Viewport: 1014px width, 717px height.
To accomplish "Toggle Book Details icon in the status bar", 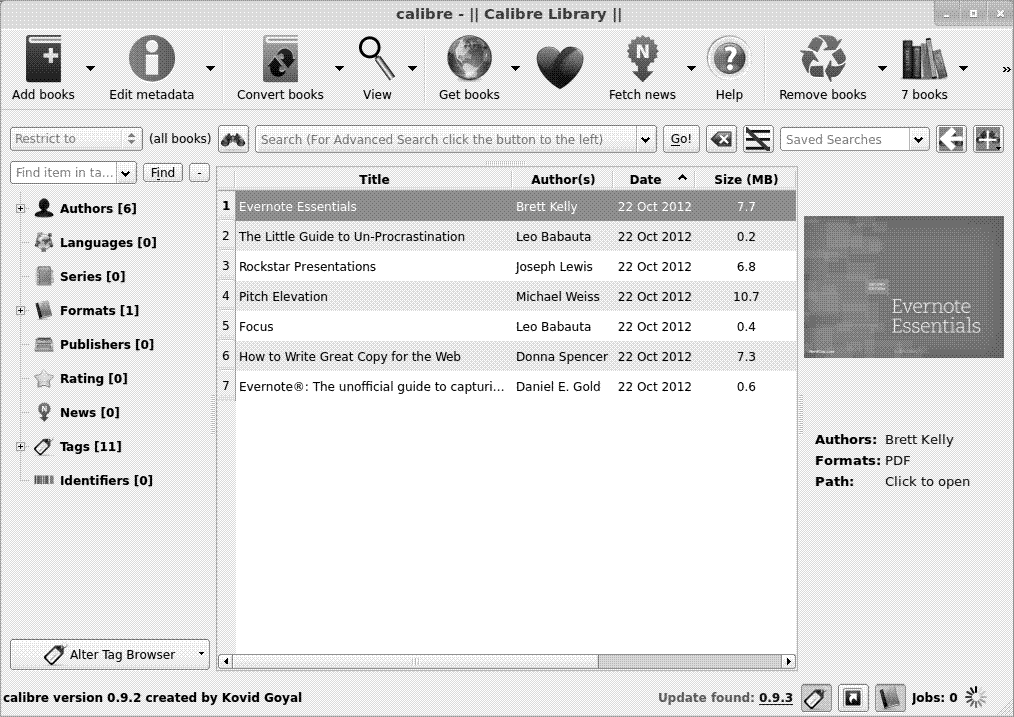I will pyautogui.click(x=890, y=698).
